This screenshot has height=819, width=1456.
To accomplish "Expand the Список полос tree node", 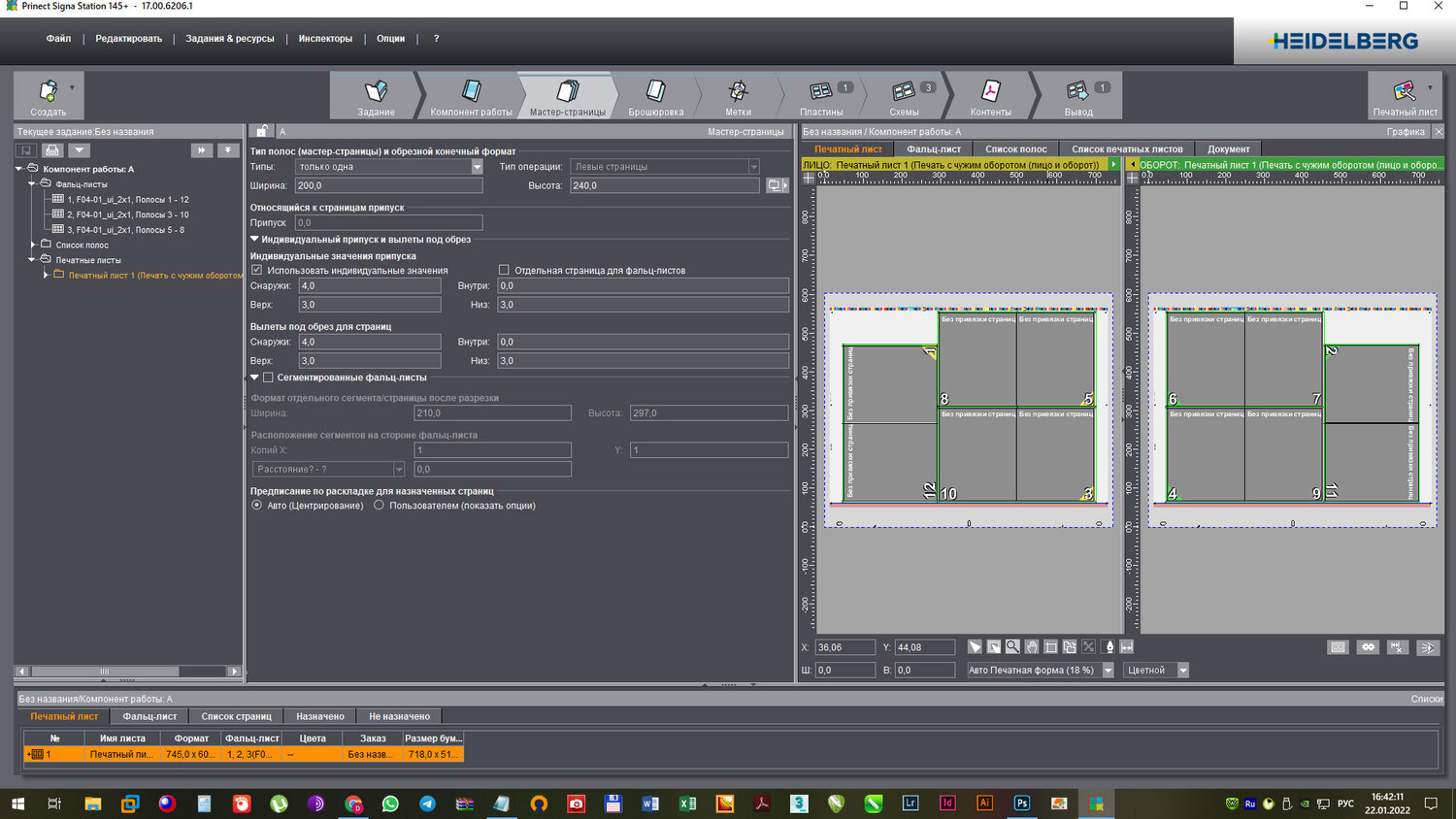I will pos(33,245).
